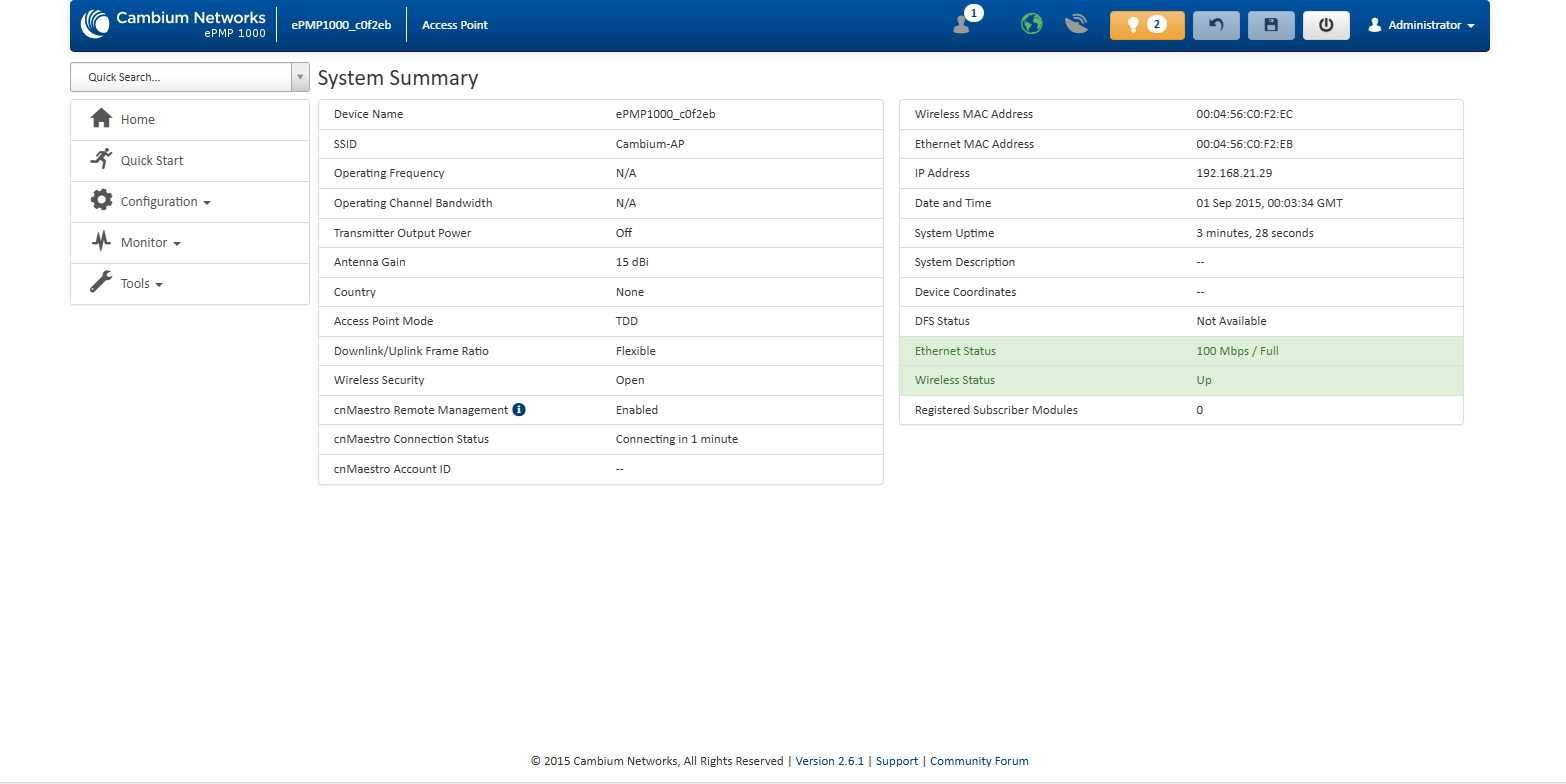The width and height of the screenshot is (1566, 784).
Task: Click the Antenna Gain 15 dBi value
Action: pos(632,262)
